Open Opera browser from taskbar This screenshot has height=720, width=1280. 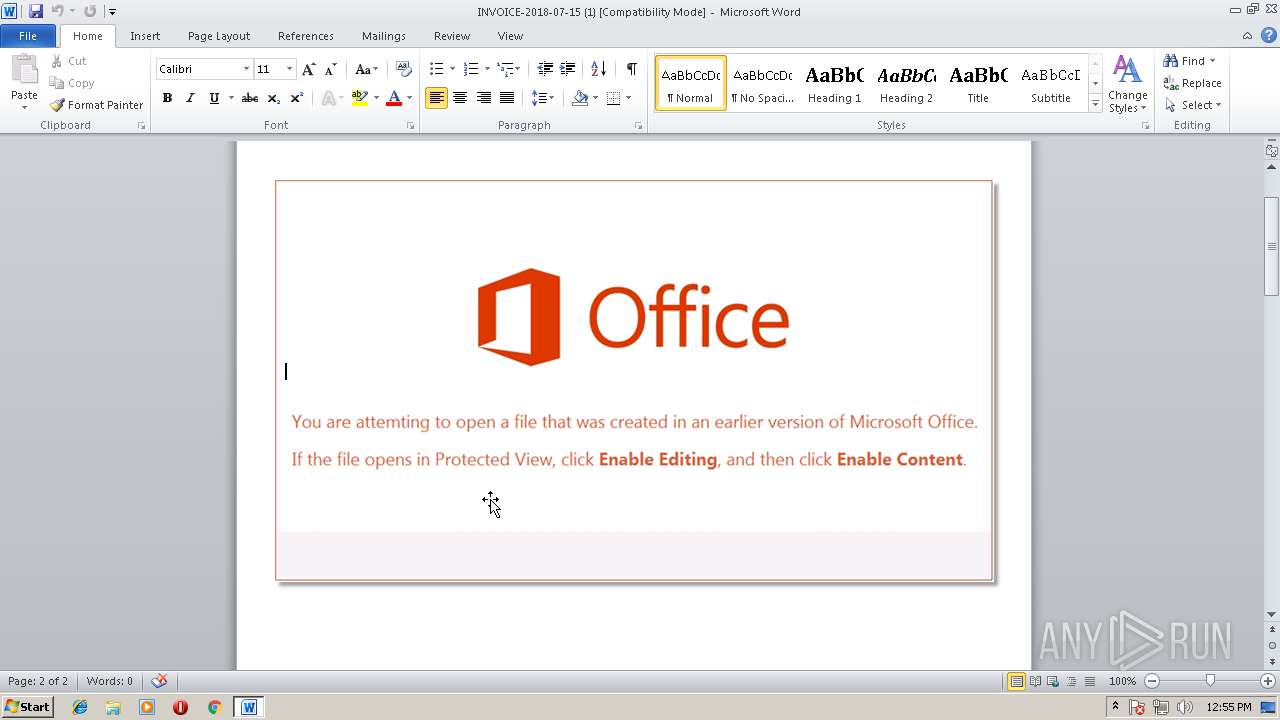point(180,707)
